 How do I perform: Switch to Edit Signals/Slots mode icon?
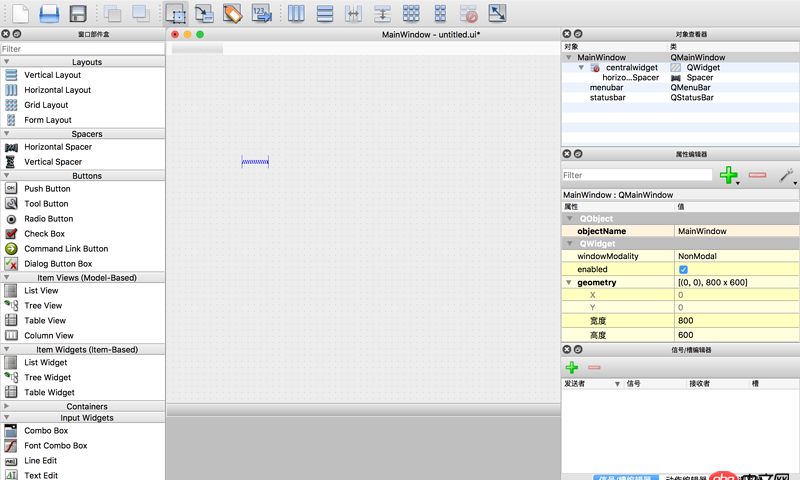pyautogui.click(x=204, y=13)
